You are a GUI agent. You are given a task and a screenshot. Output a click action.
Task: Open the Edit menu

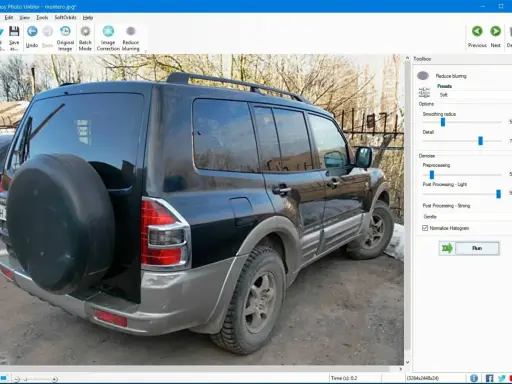tap(9, 17)
